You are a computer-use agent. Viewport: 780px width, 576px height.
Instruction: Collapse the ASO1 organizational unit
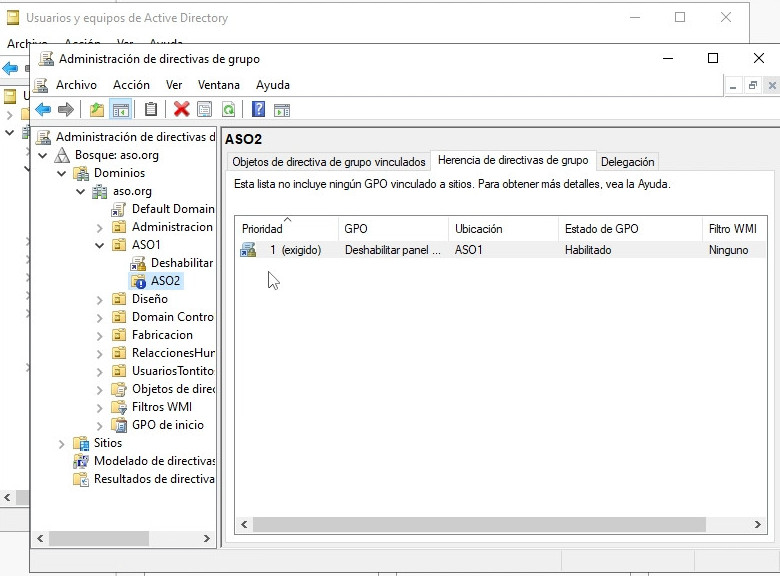pyautogui.click(x=99, y=245)
